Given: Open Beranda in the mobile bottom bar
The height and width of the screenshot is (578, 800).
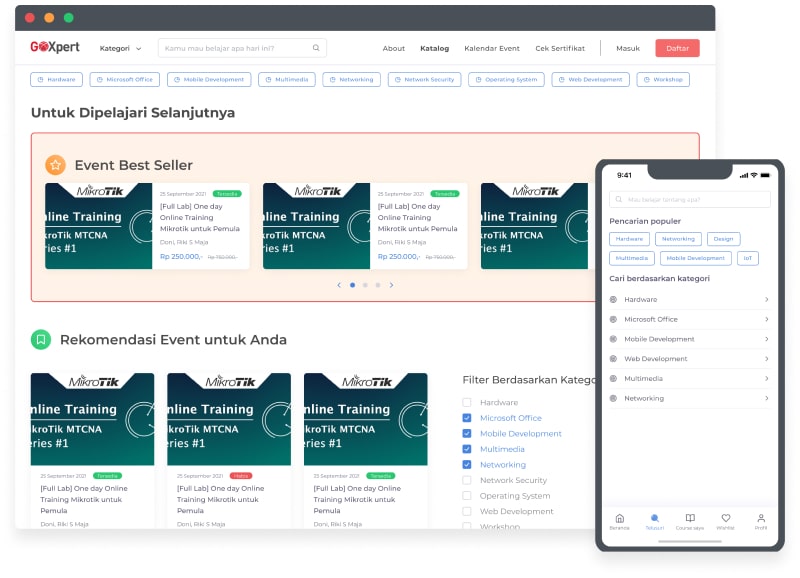Looking at the screenshot, I should point(619,519).
